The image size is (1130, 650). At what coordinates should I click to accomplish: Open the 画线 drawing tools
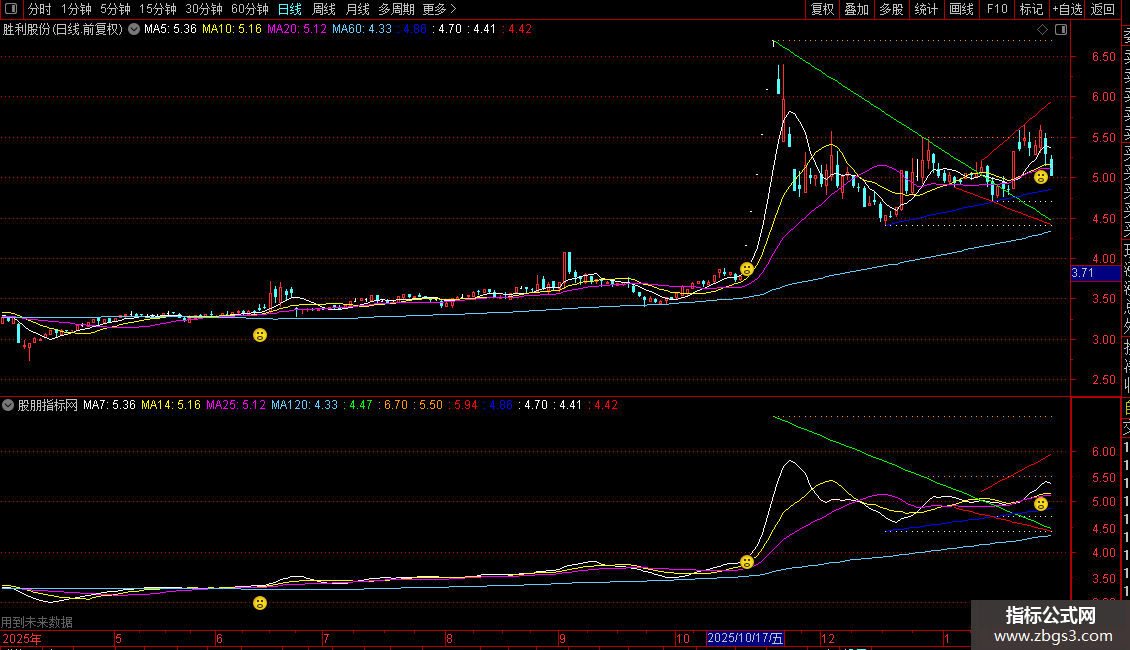tap(961, 9)
